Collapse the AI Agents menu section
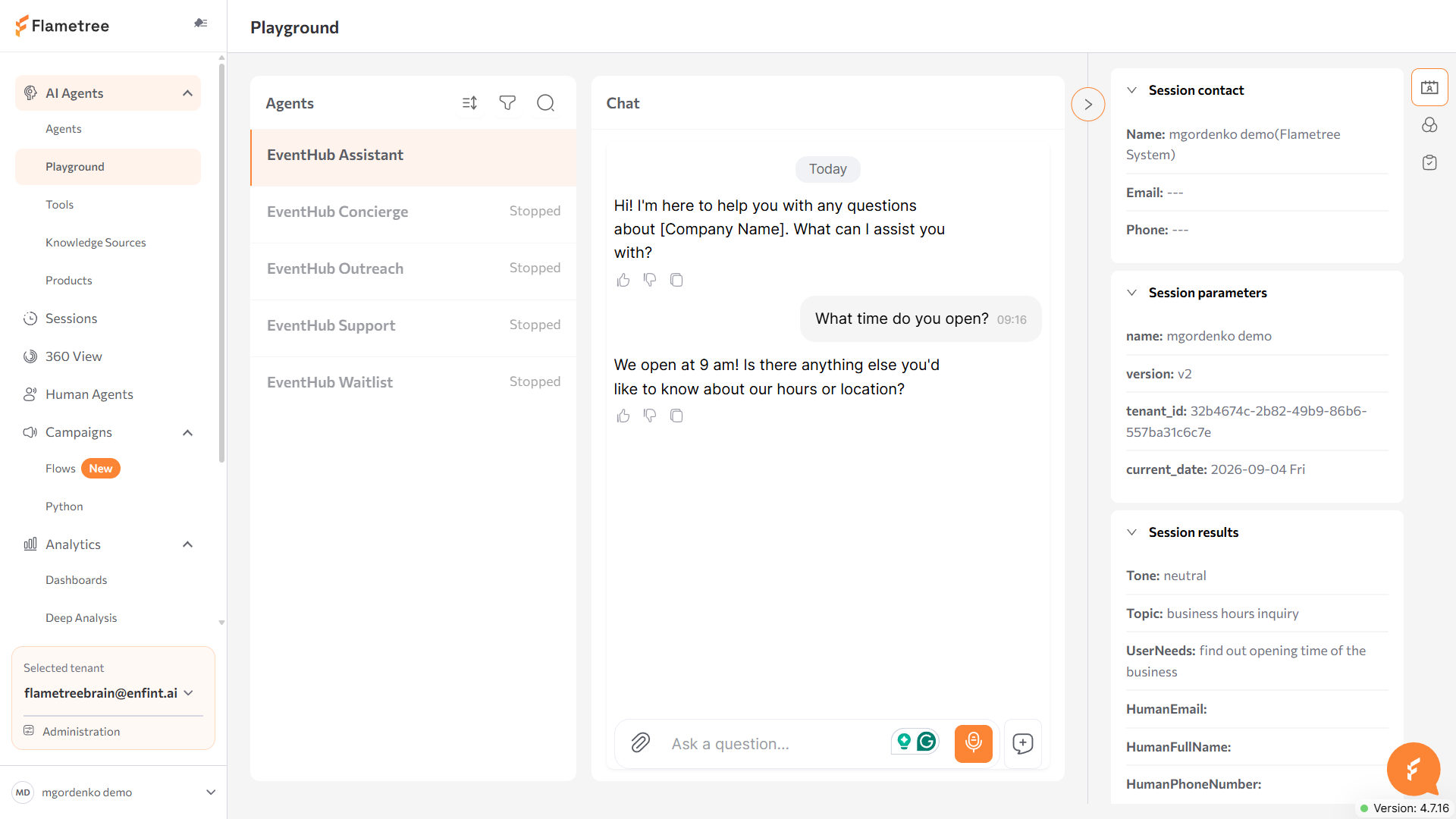1456x819 pixels. pos(187,93)
